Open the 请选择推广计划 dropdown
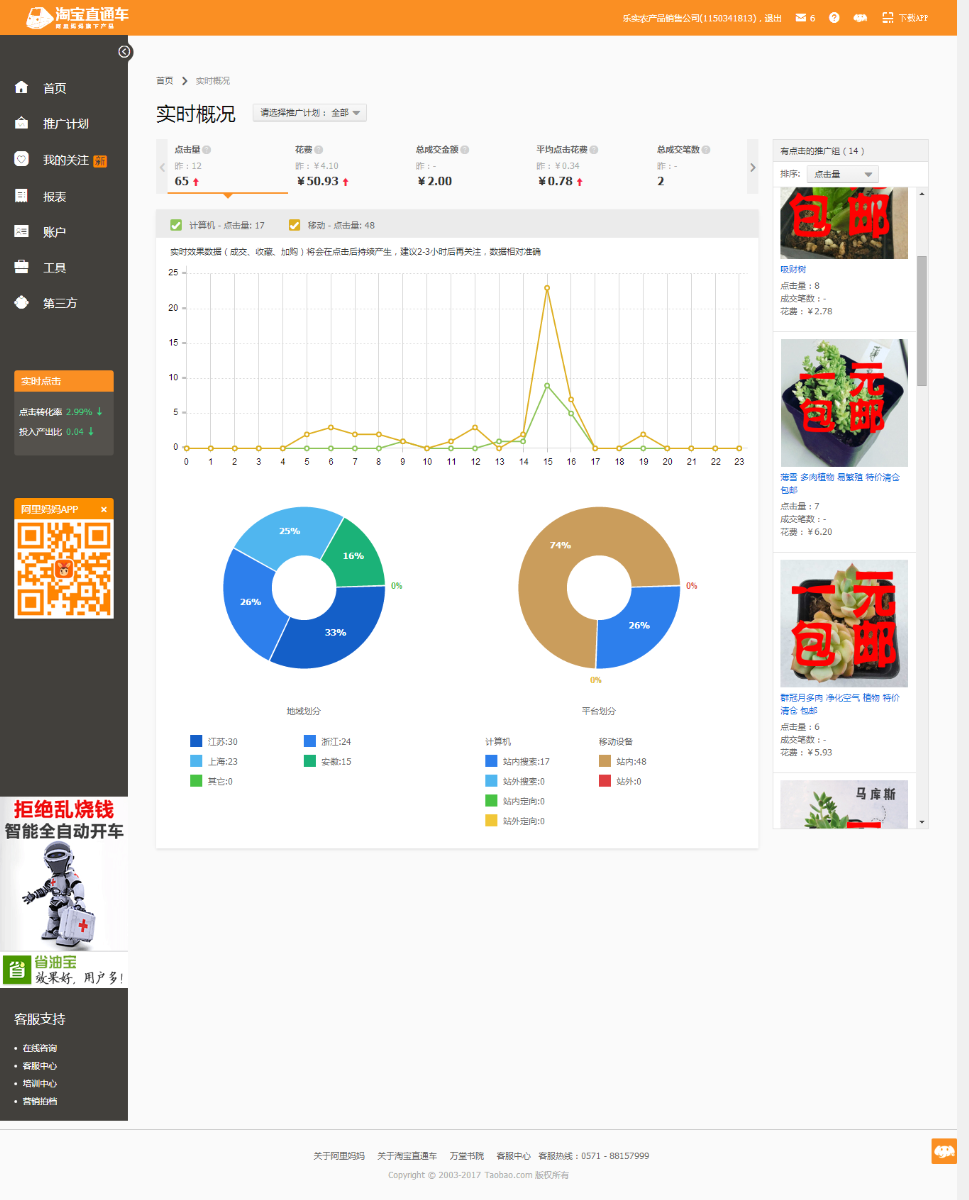Screen dimensions: 969x1200 pyautogui.click(x=311, y=113)
